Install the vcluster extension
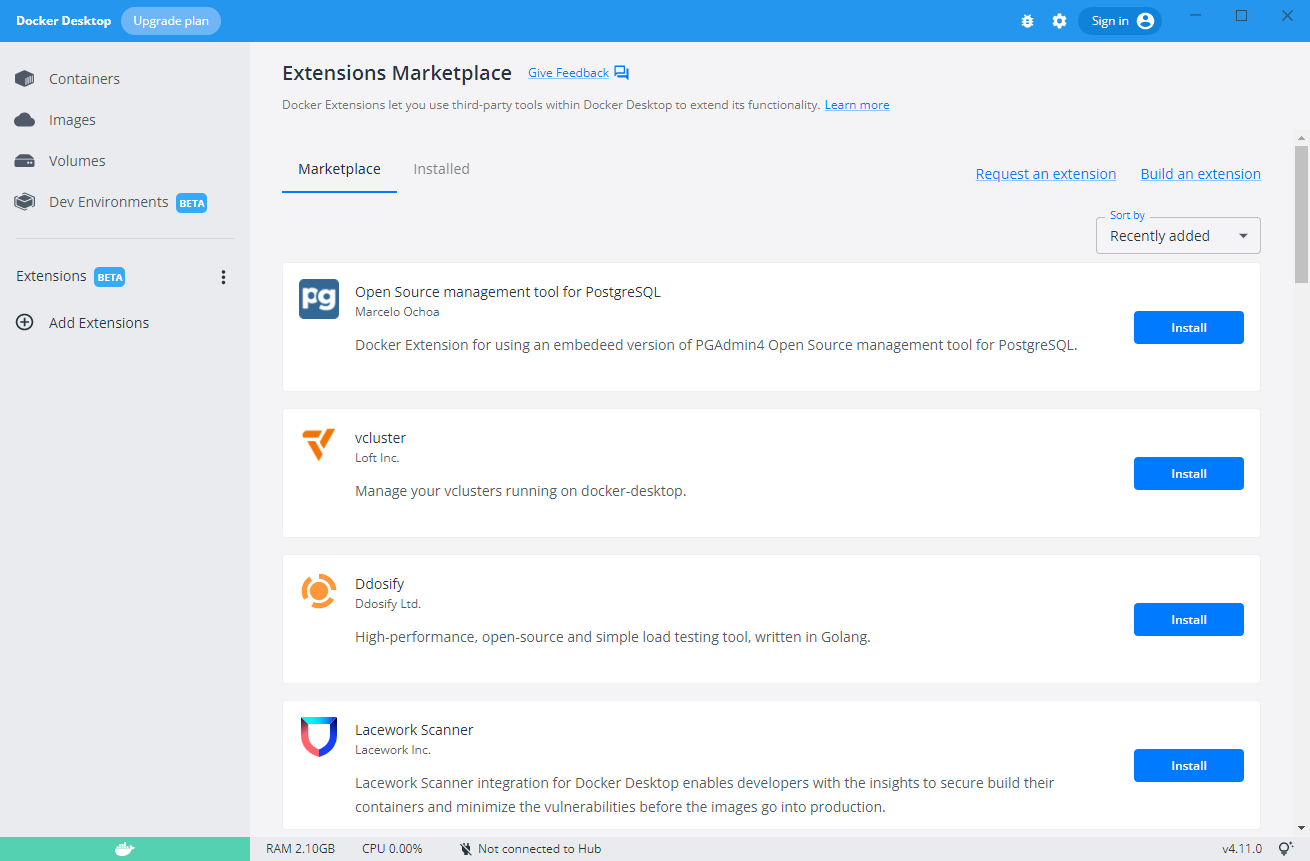 tap(1188, 474)
